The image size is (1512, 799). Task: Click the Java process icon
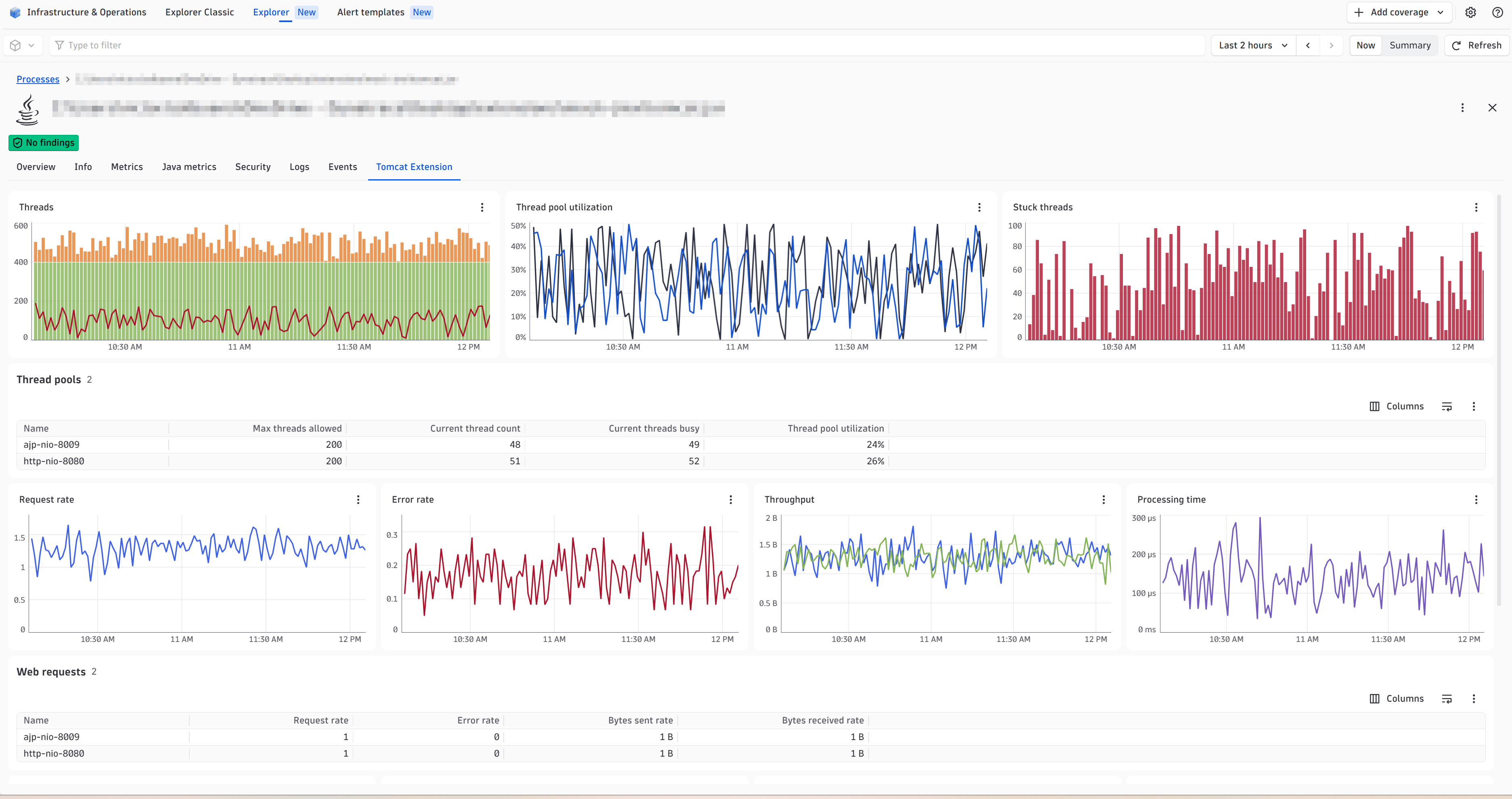click(27, 110)
